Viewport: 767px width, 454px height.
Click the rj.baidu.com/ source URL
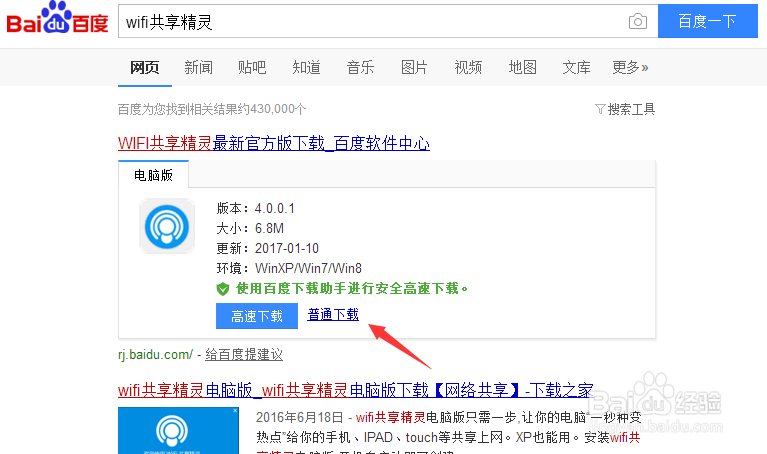156,354
